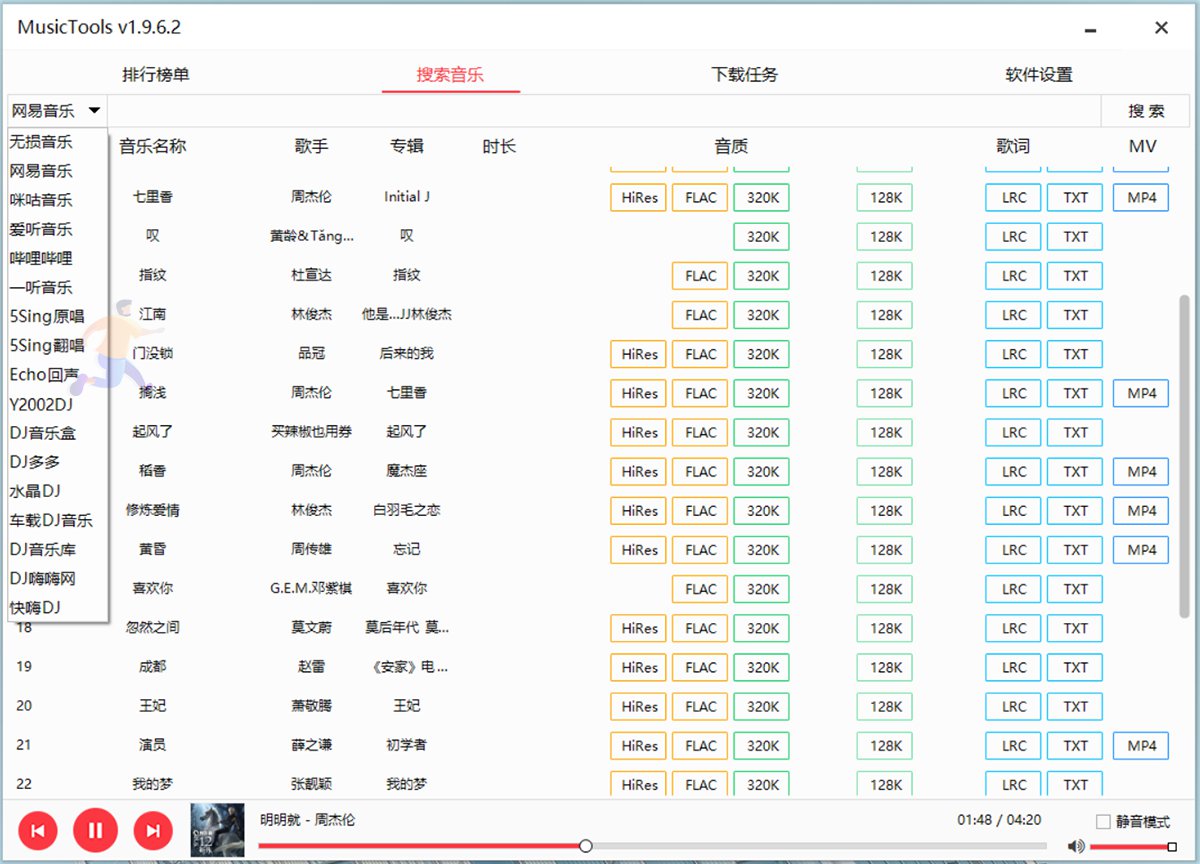Switch to the 排行榜单 tab
The image size is (1200, 864).
click(156, 75)
